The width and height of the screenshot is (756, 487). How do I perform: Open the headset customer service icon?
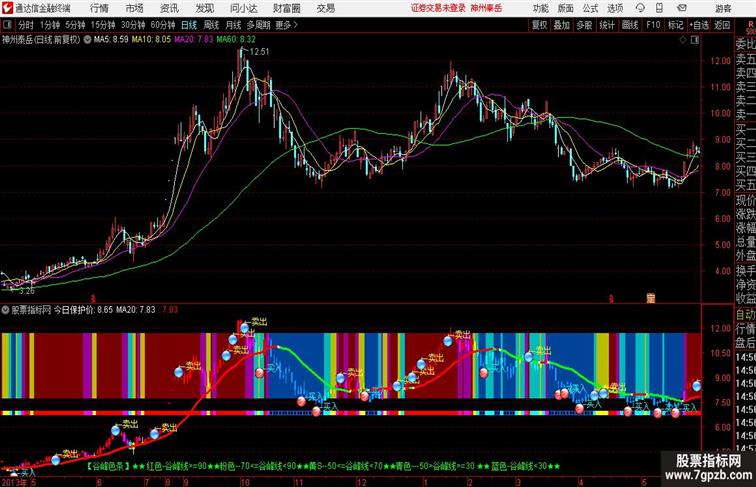point(640,8)
